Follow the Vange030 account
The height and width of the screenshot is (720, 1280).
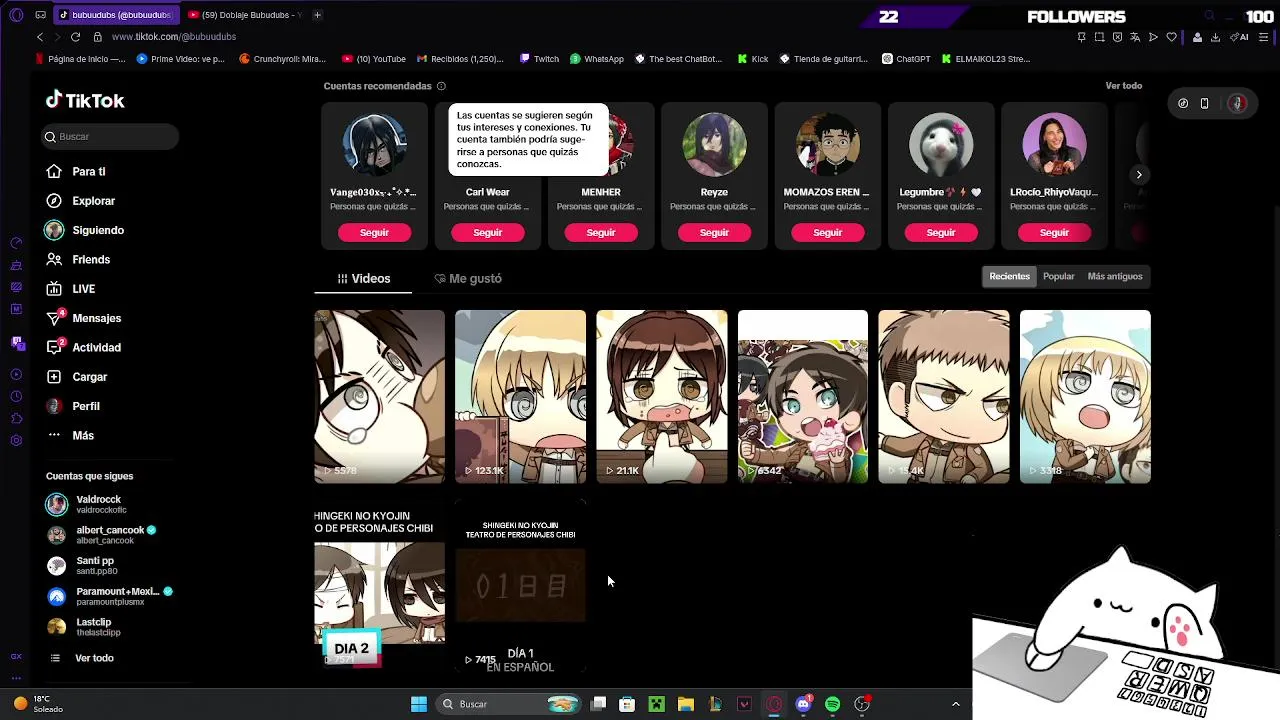tap(374, 232)
